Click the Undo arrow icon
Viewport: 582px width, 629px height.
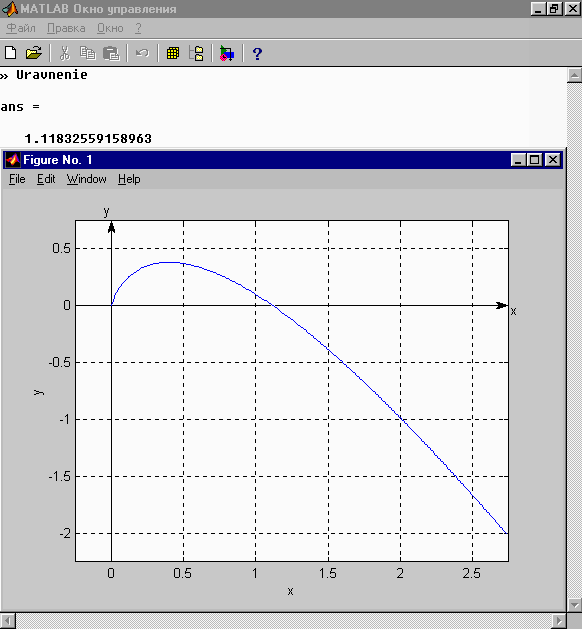tap(142, 53)
